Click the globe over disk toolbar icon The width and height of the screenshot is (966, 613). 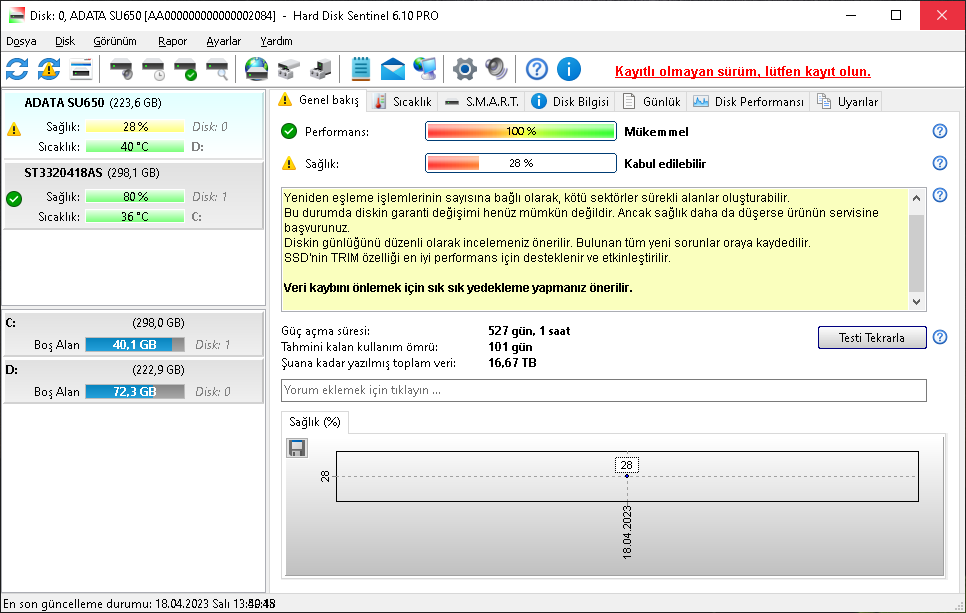click(256, 69)
